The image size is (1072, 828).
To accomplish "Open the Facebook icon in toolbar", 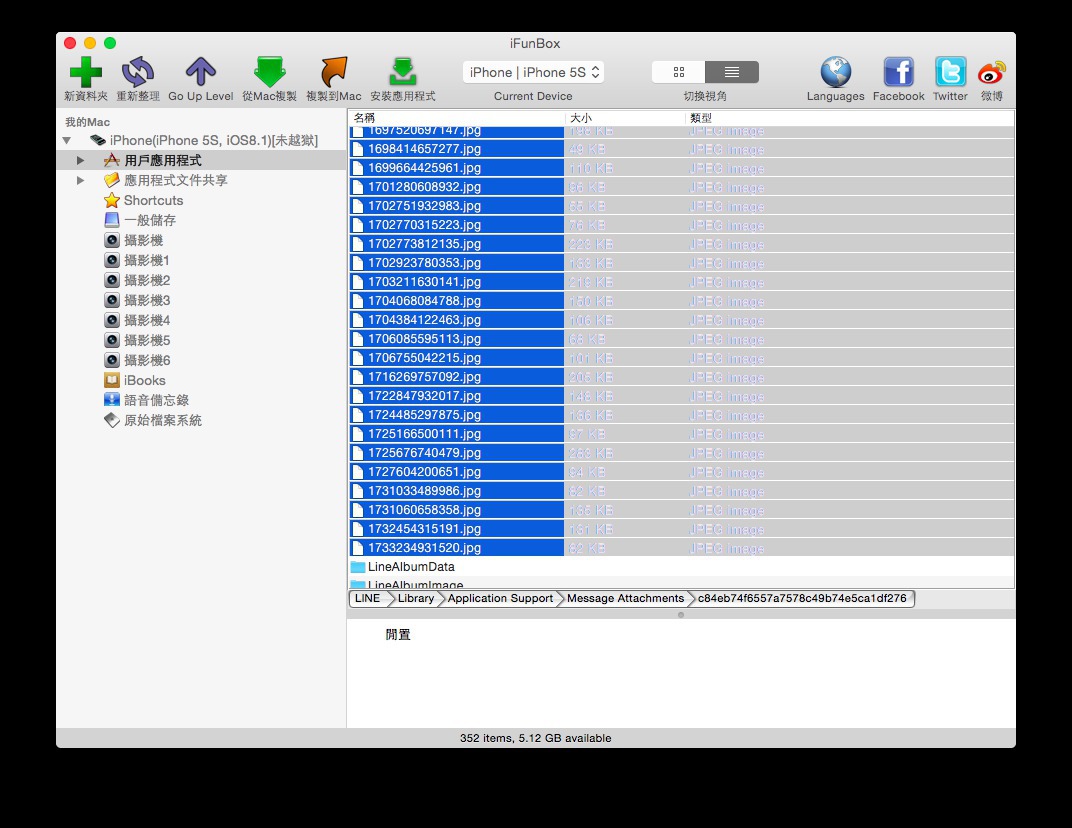I will [898, 72].
